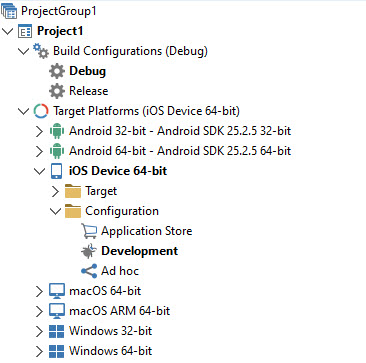
Task: Collapse the Project1 node
Action: tap(8, 31)
